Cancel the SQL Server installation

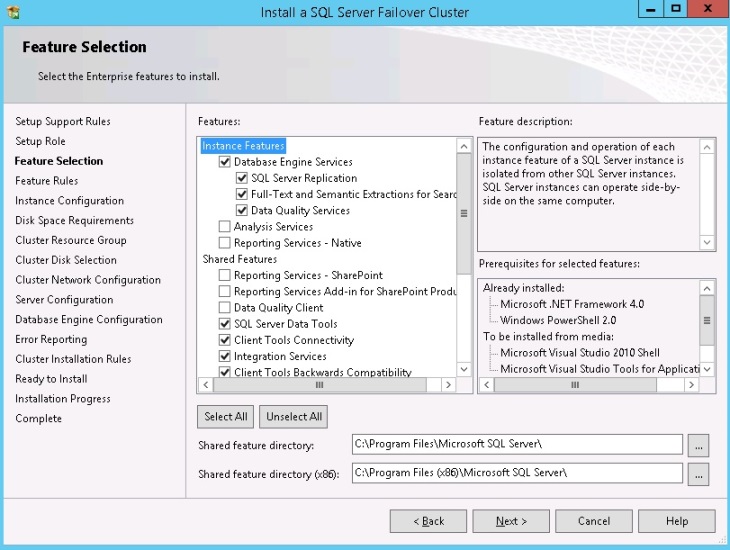click(594, 521)
